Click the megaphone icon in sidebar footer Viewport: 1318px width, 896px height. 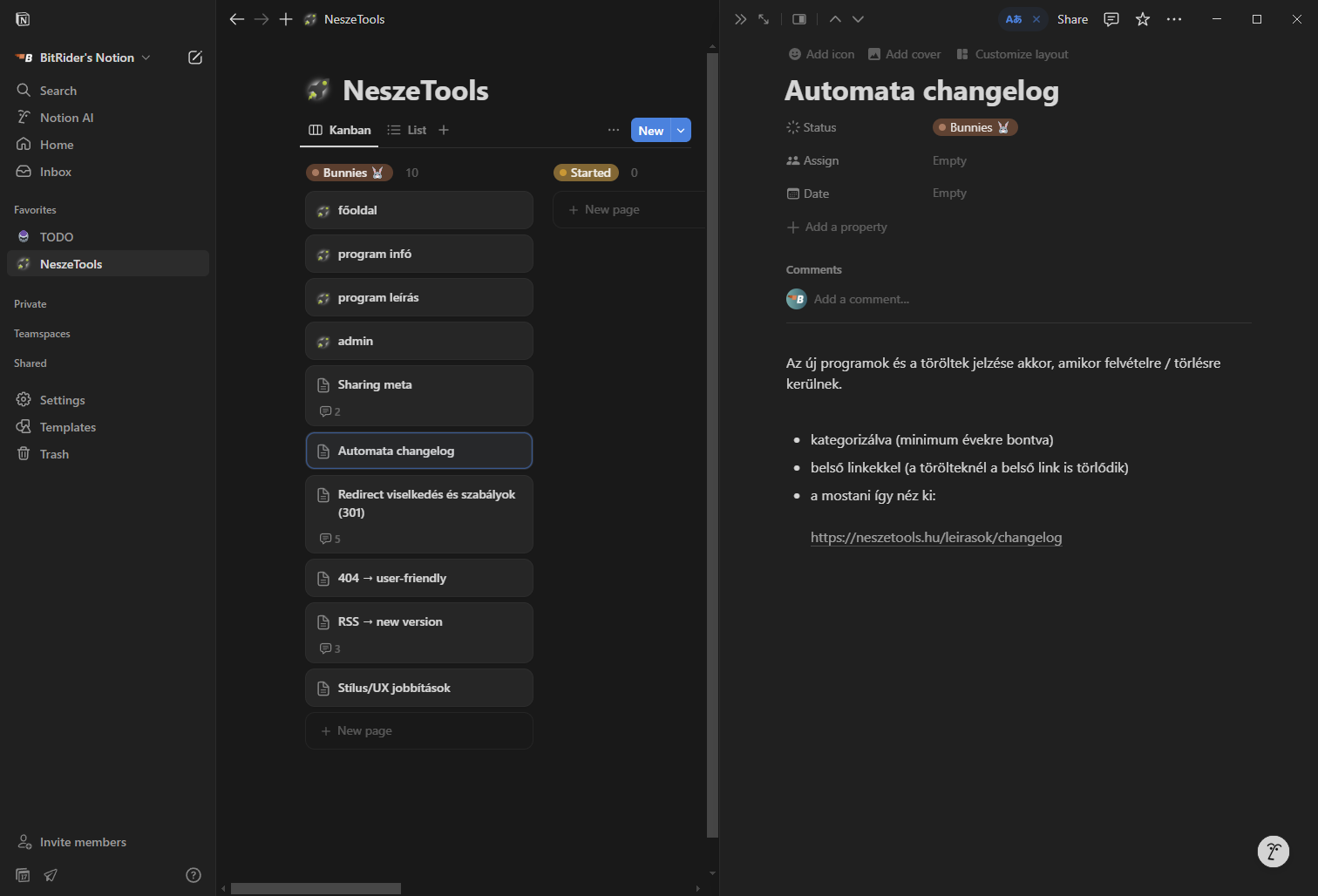(51, 875)
